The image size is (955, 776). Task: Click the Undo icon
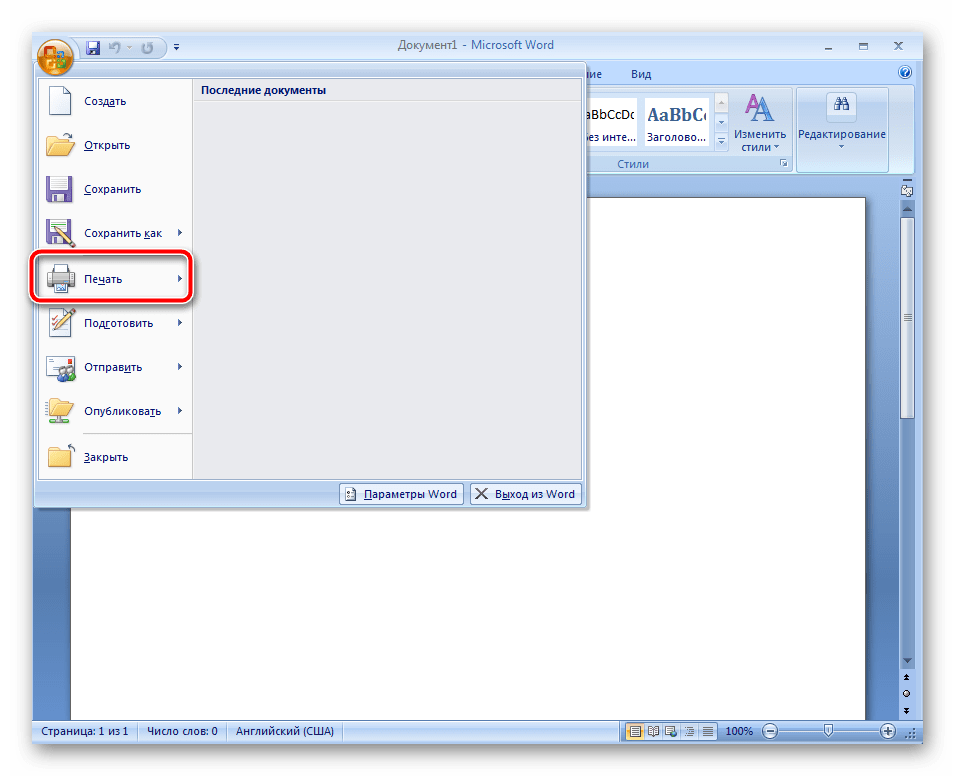pos(114,46)
